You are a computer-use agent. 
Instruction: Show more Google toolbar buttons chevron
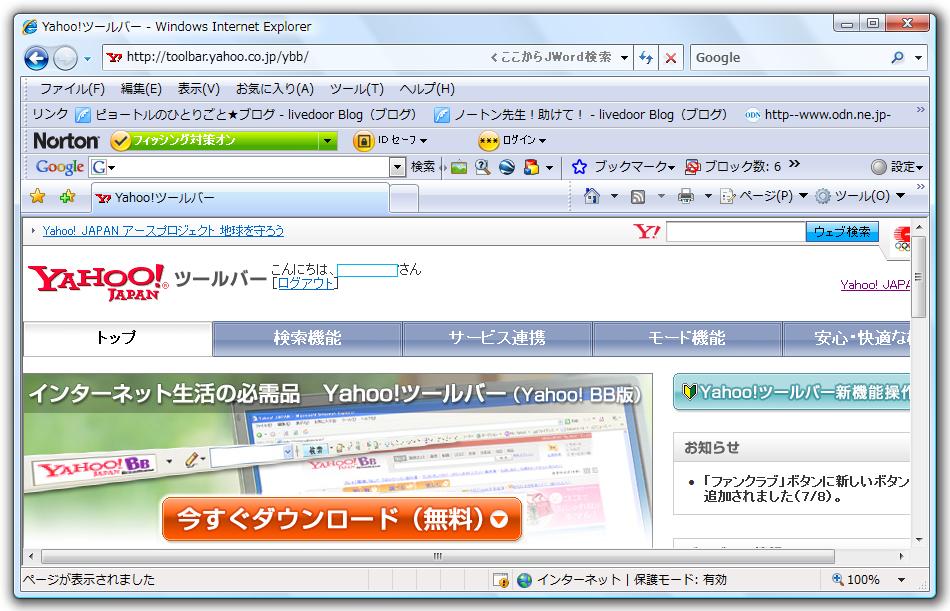(794, 164)
